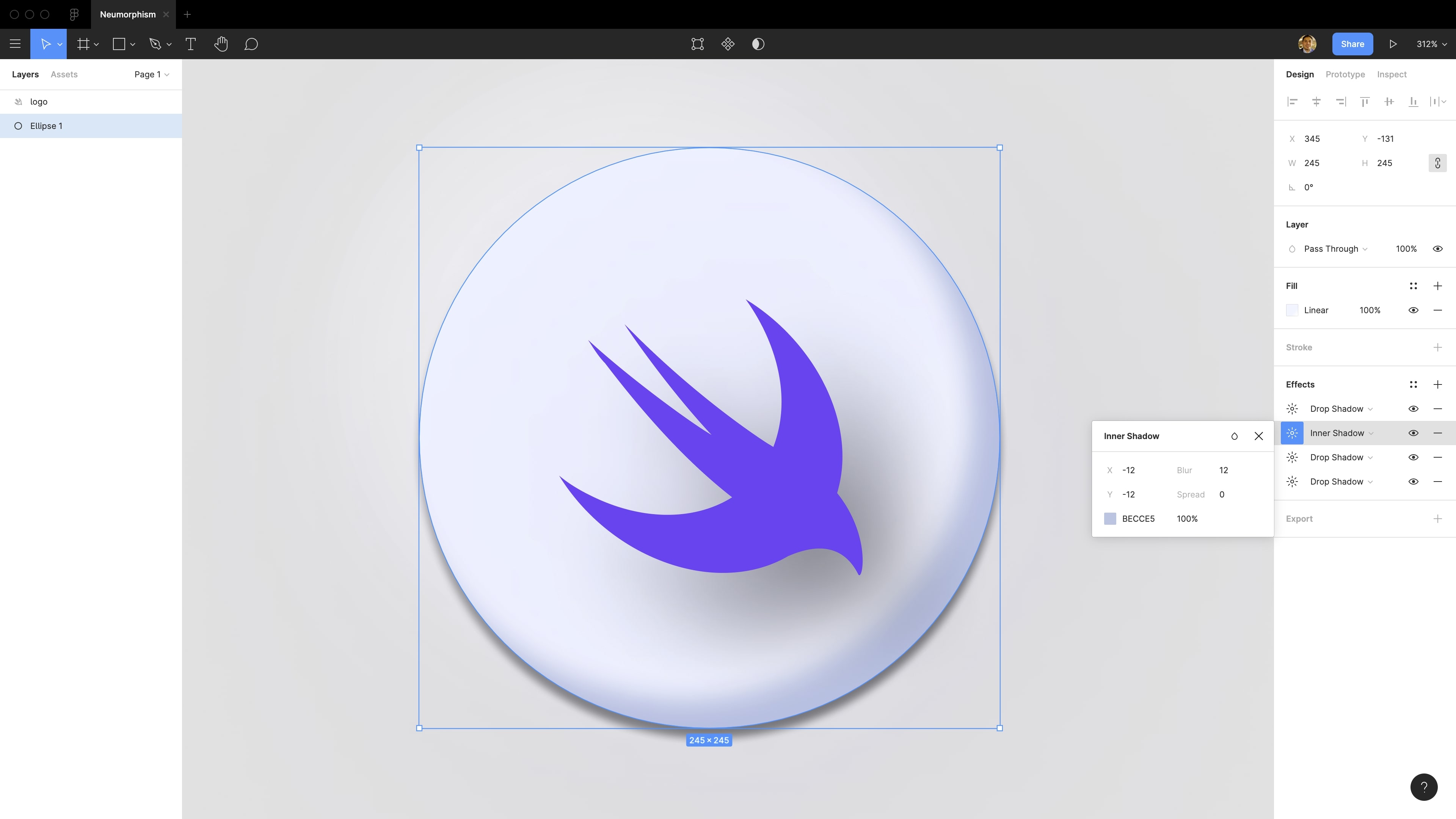1456x819 pixels.
Task: Click the Present play button
Action: pyautogui.click(x=1393, y=44)
